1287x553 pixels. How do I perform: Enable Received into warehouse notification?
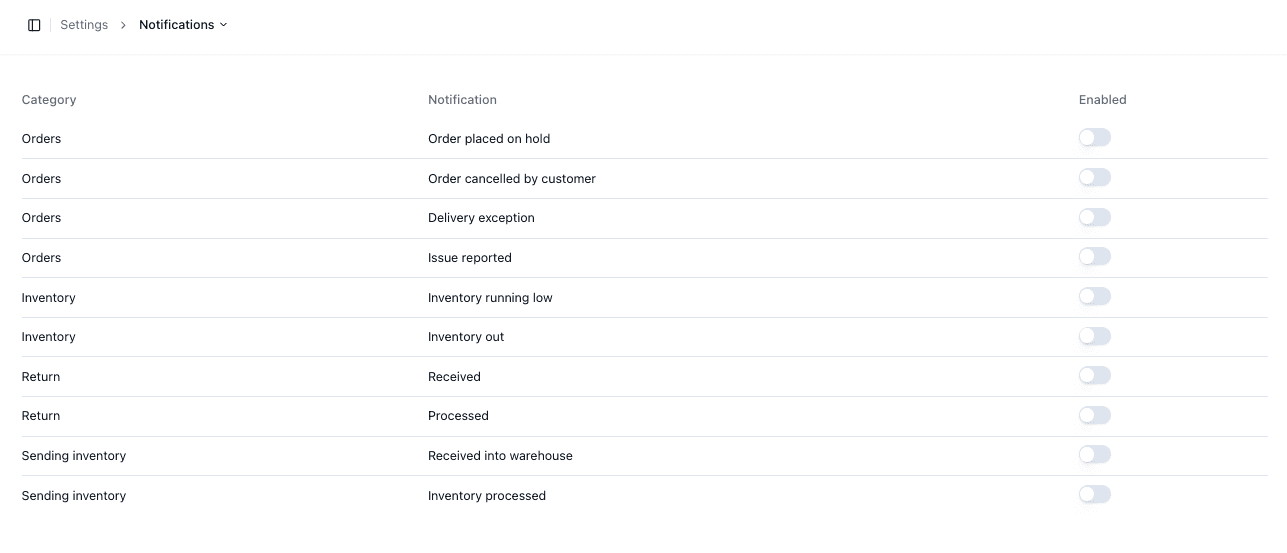1094,454
